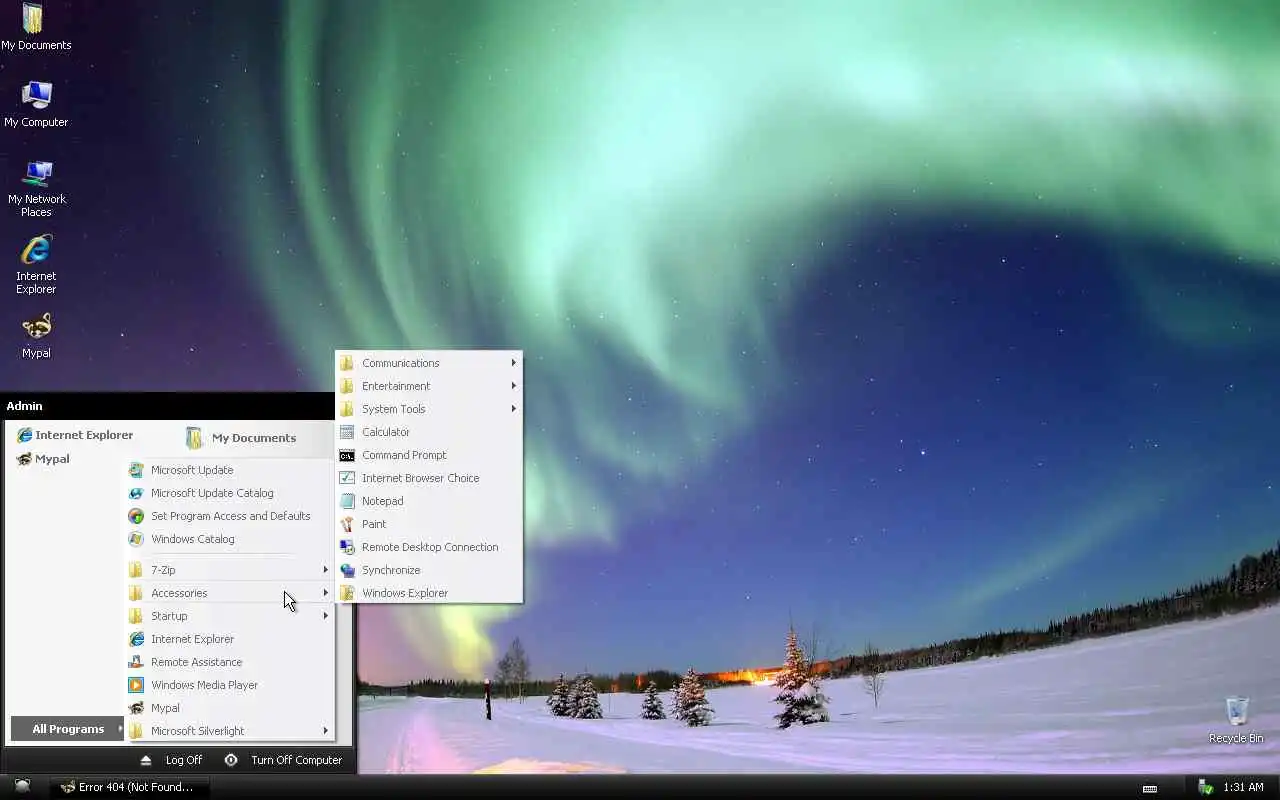Click the Synchronize icon

pos(347,570)
